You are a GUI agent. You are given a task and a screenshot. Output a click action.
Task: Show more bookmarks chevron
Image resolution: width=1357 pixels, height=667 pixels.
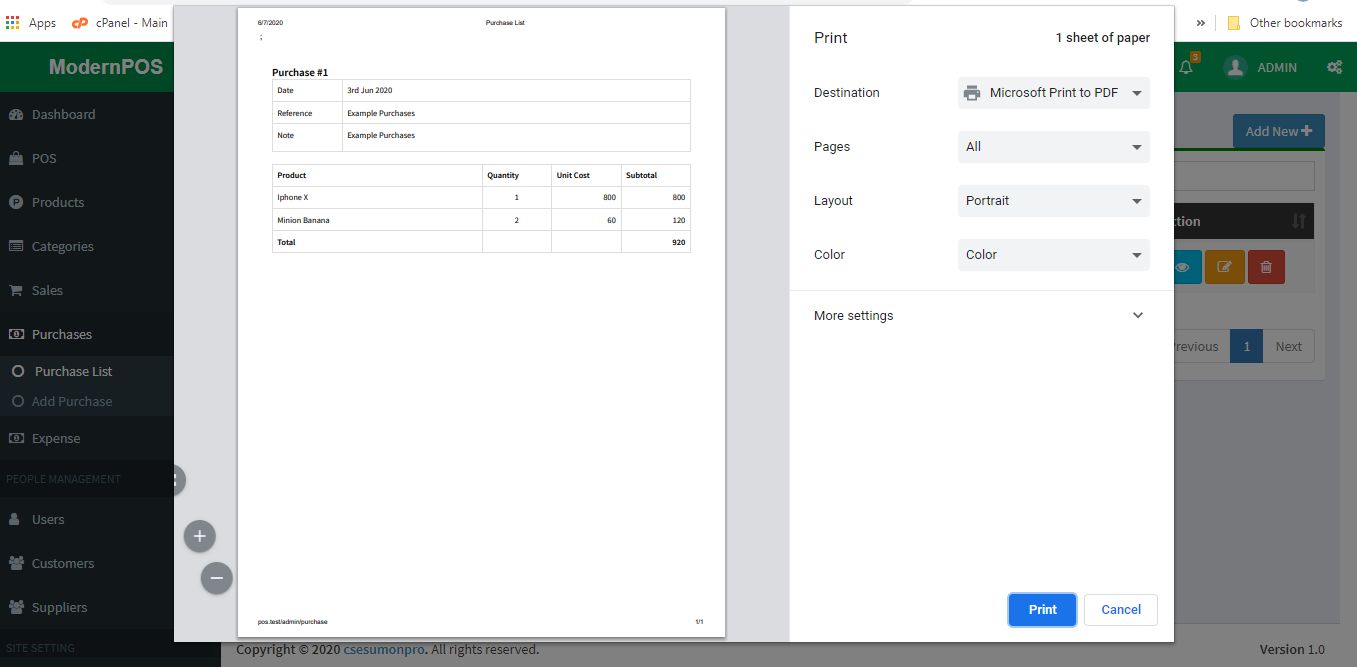click(x=1199, y=22)
